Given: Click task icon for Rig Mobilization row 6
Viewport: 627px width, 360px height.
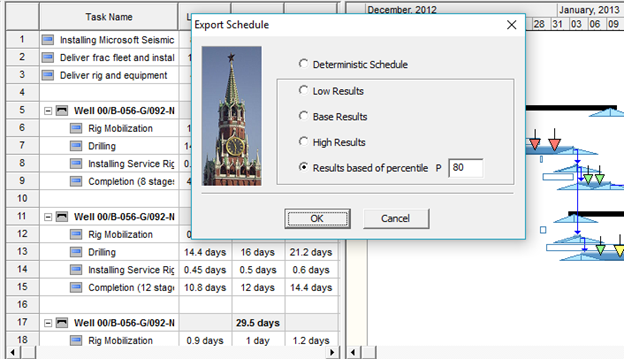Looking at the screenshot, I should tap(76, 128).
